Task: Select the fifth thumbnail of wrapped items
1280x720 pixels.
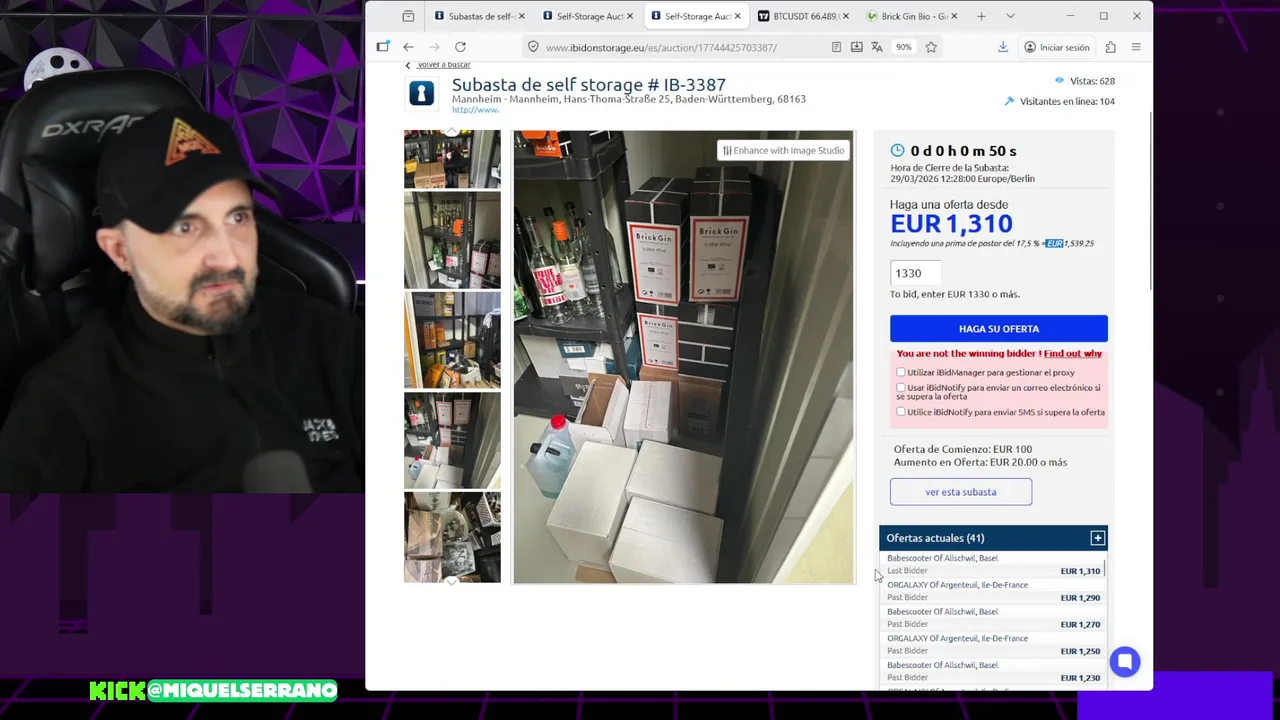Action: [452, 535]
